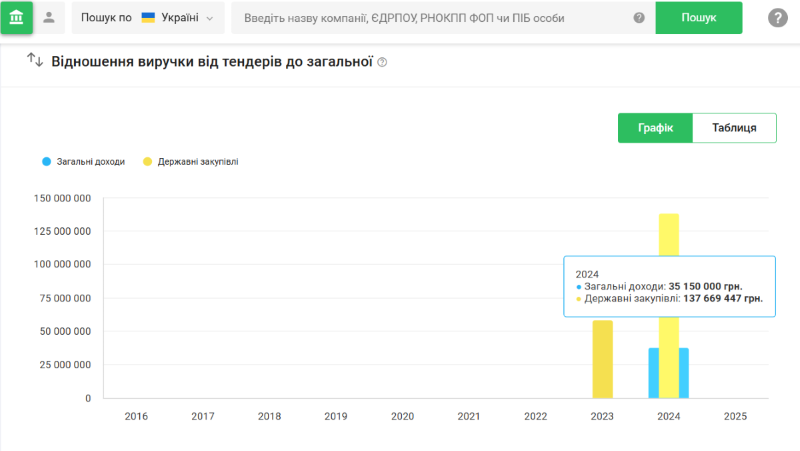Click info icon after chart title

point(382,62)
